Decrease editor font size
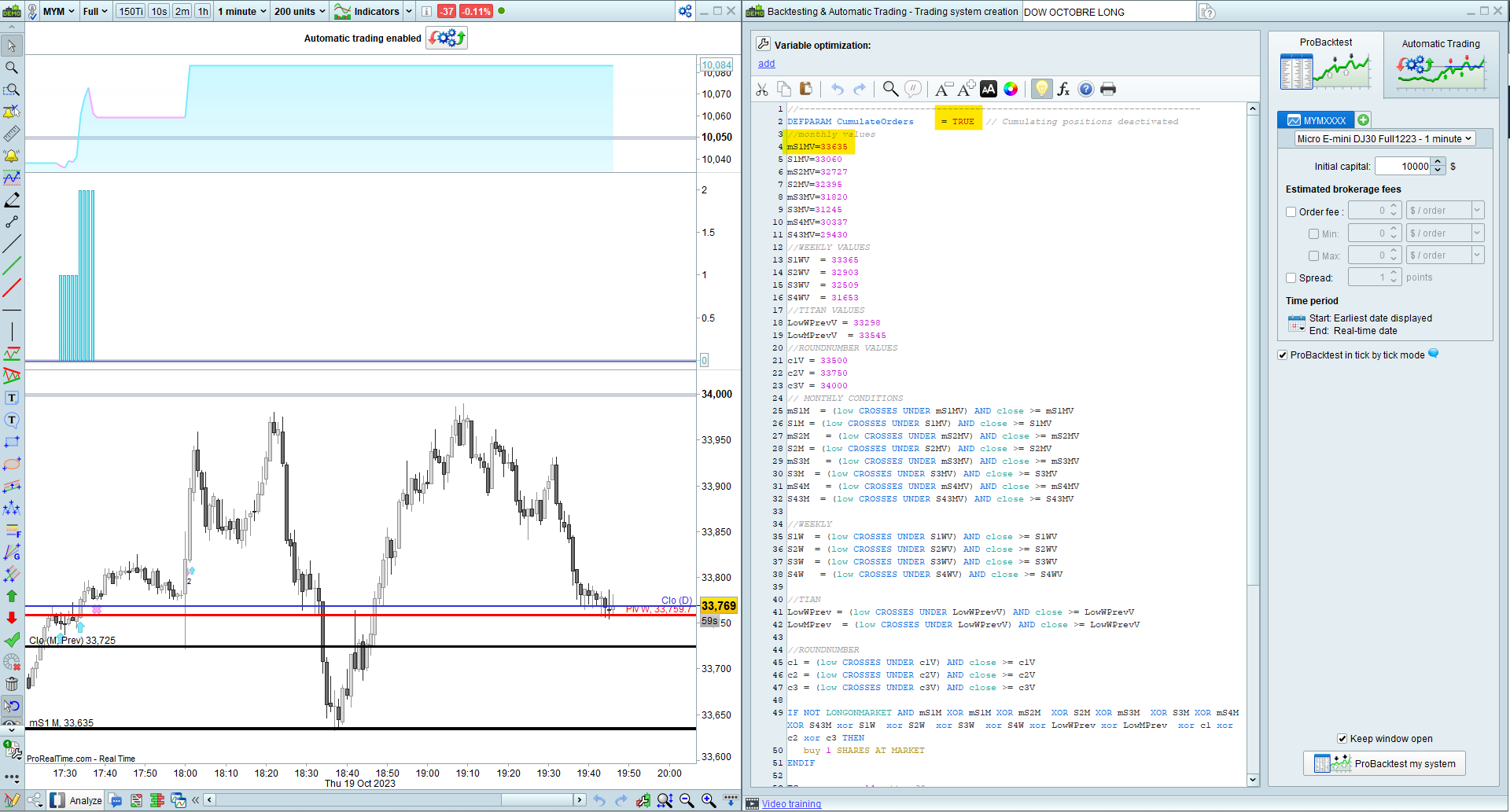This screenshot has width=1510, height=812. [x=944, y=90]
